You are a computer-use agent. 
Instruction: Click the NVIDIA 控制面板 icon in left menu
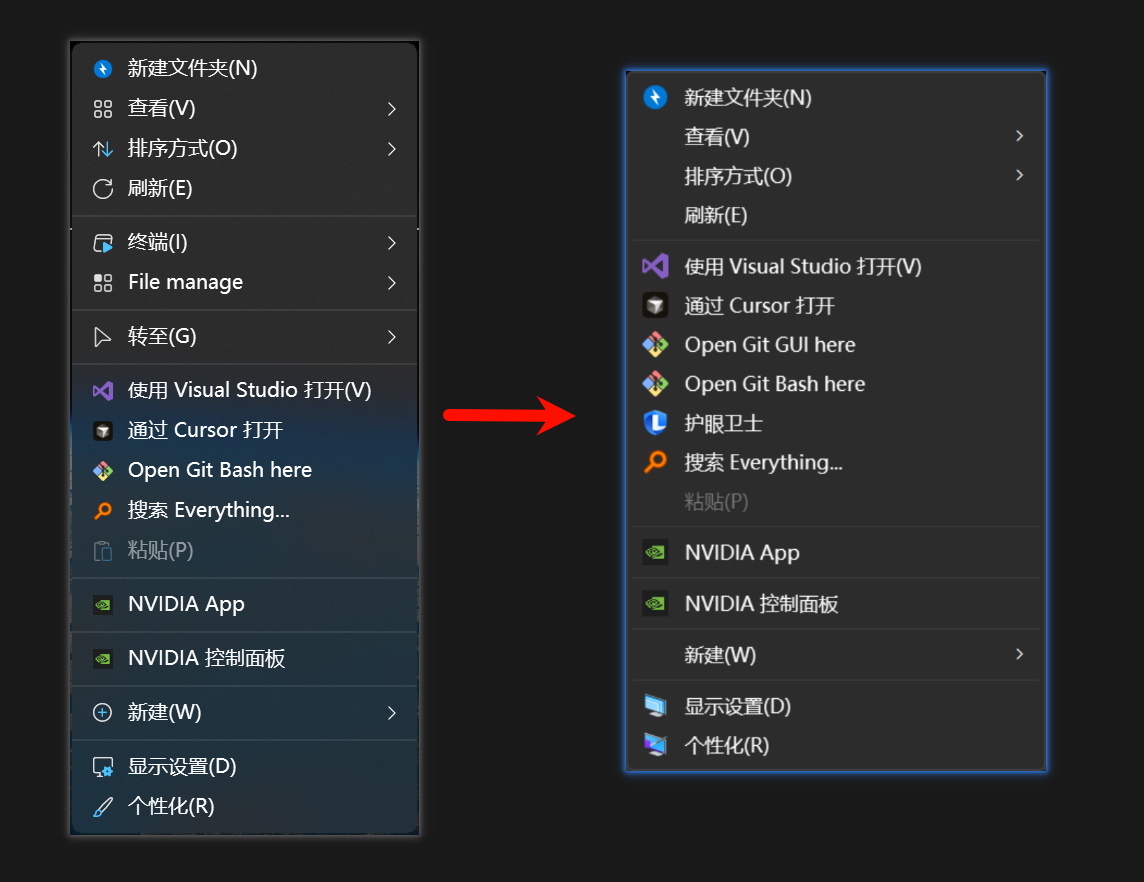tap(103, 659)
